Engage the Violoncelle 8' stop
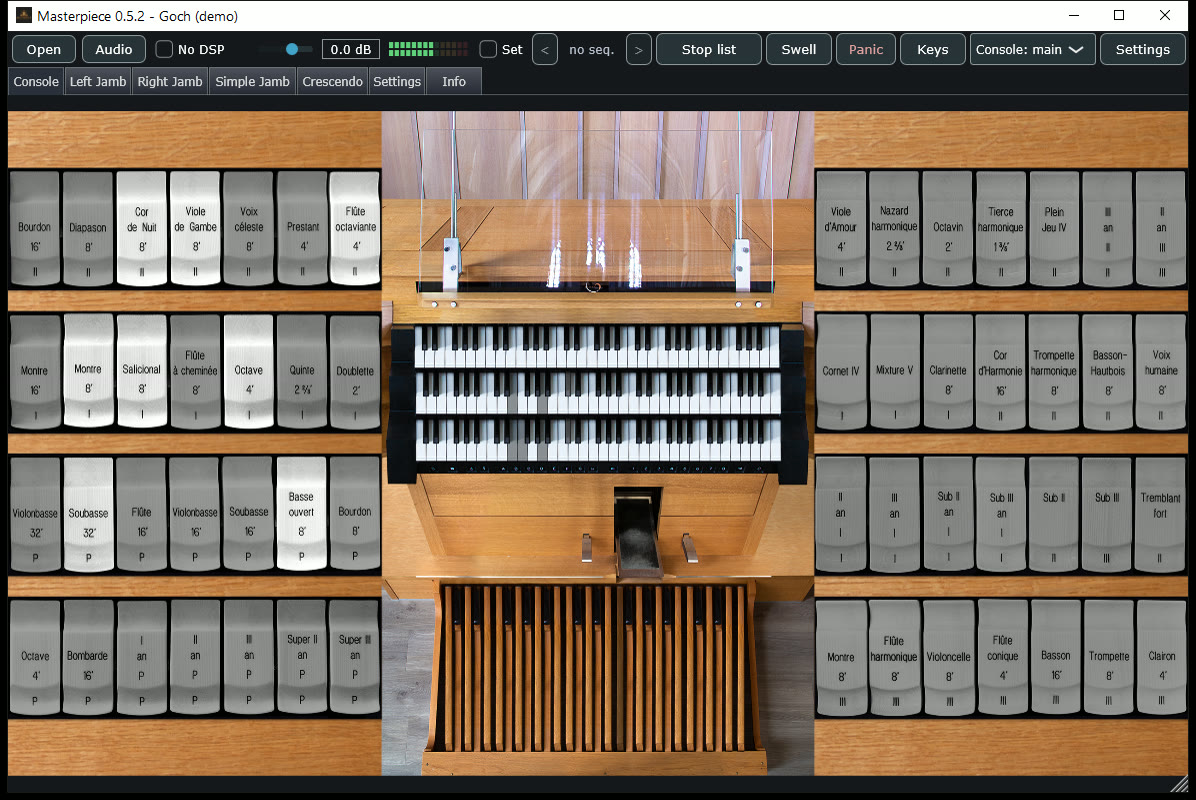 tap(949, 658)
